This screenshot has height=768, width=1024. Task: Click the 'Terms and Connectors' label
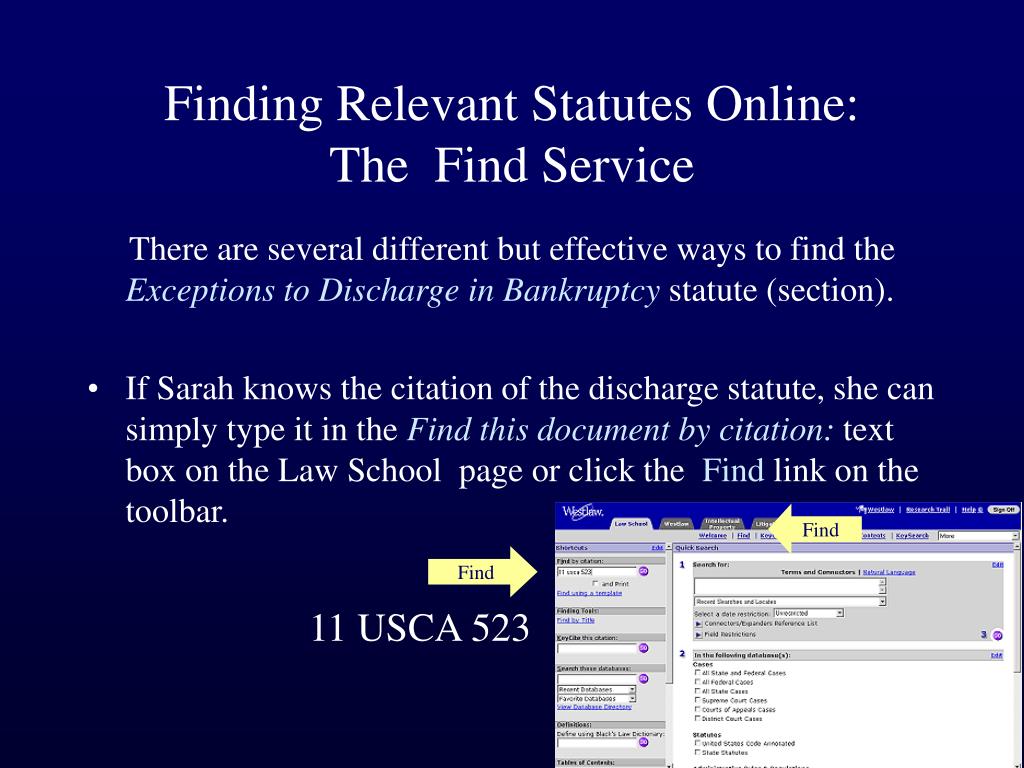tap(818, 572)
